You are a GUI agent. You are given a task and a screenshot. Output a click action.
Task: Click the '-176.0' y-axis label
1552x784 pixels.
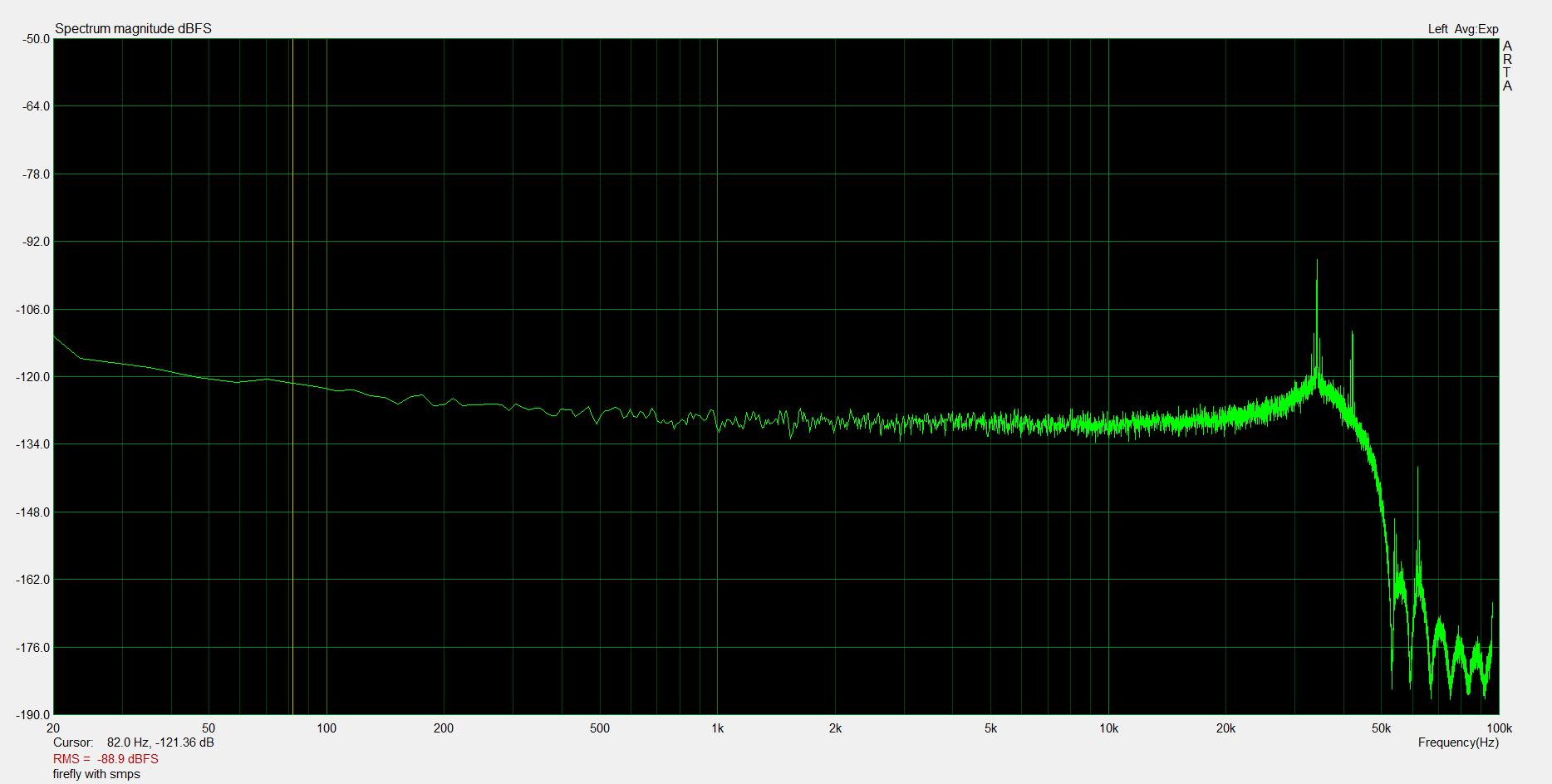click(x=32, y=648)
